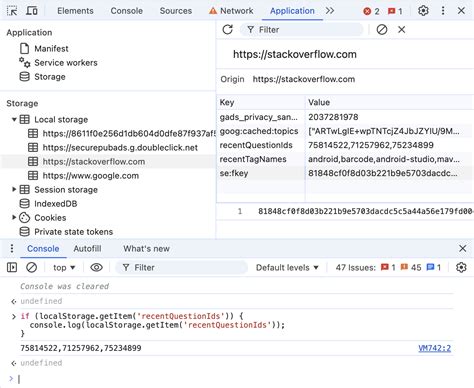
Task: Click the value 75814522,71257962,75234899 in table
Action: tap(371, 145)
